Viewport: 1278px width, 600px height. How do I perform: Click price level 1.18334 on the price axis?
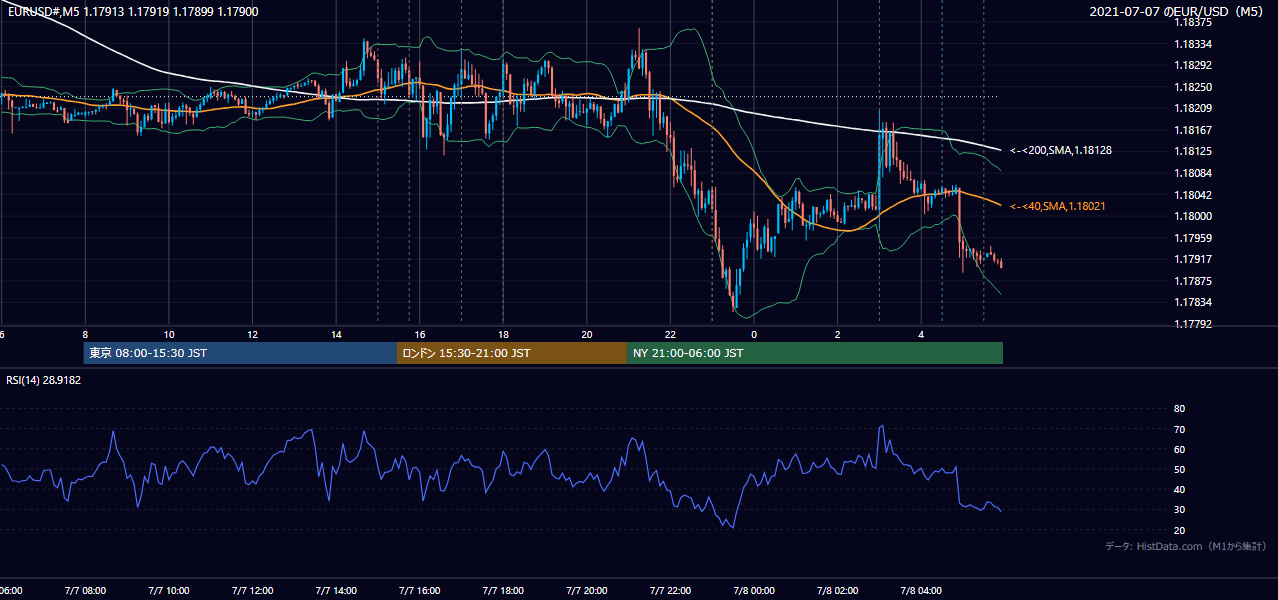pos(1192,44)
